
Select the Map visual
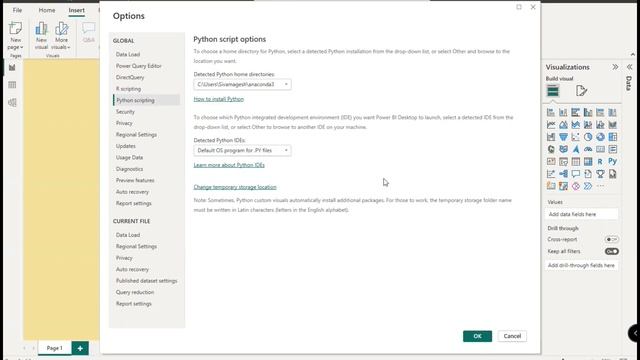click(x=551, y=149)
